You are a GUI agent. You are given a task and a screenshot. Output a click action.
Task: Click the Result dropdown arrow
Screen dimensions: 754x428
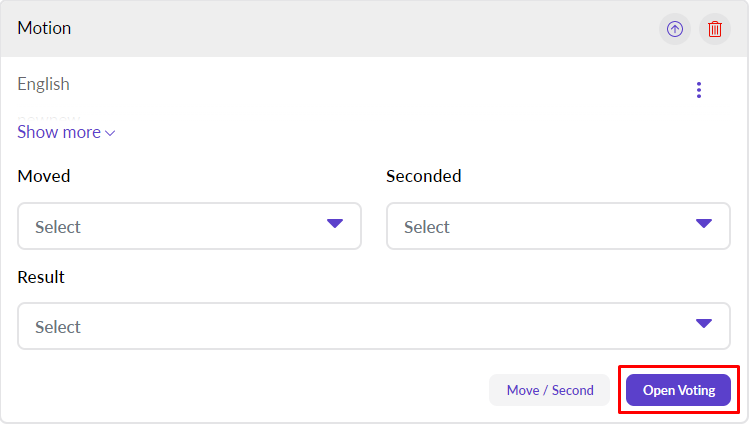coord(704,323)
